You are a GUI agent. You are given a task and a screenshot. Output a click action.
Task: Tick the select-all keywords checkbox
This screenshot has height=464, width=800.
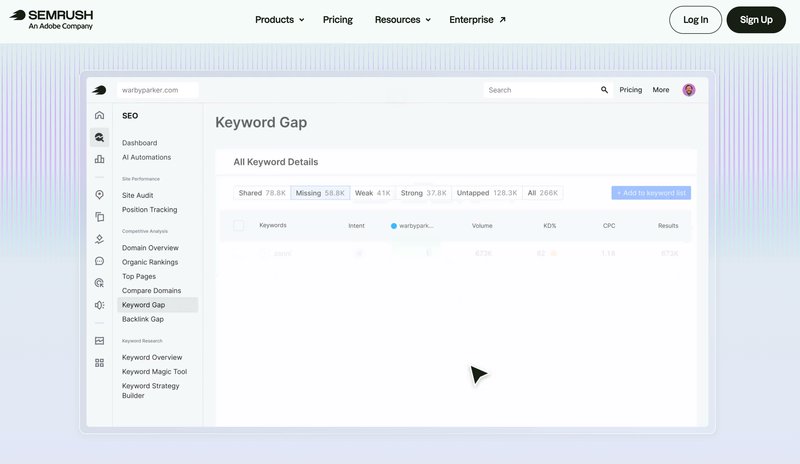click(x=238, y=226)
